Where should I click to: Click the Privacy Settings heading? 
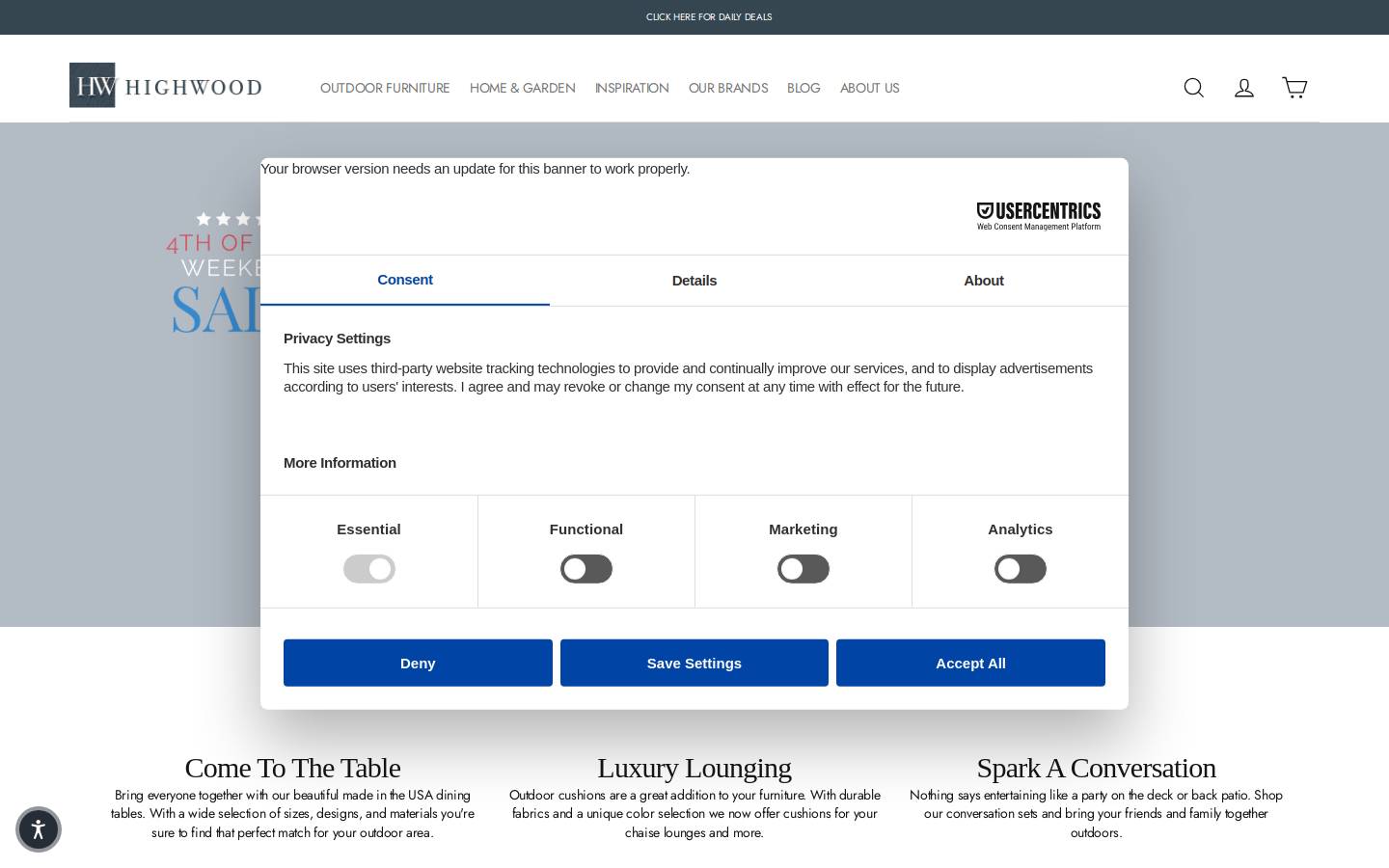click(x=337, y=339)
